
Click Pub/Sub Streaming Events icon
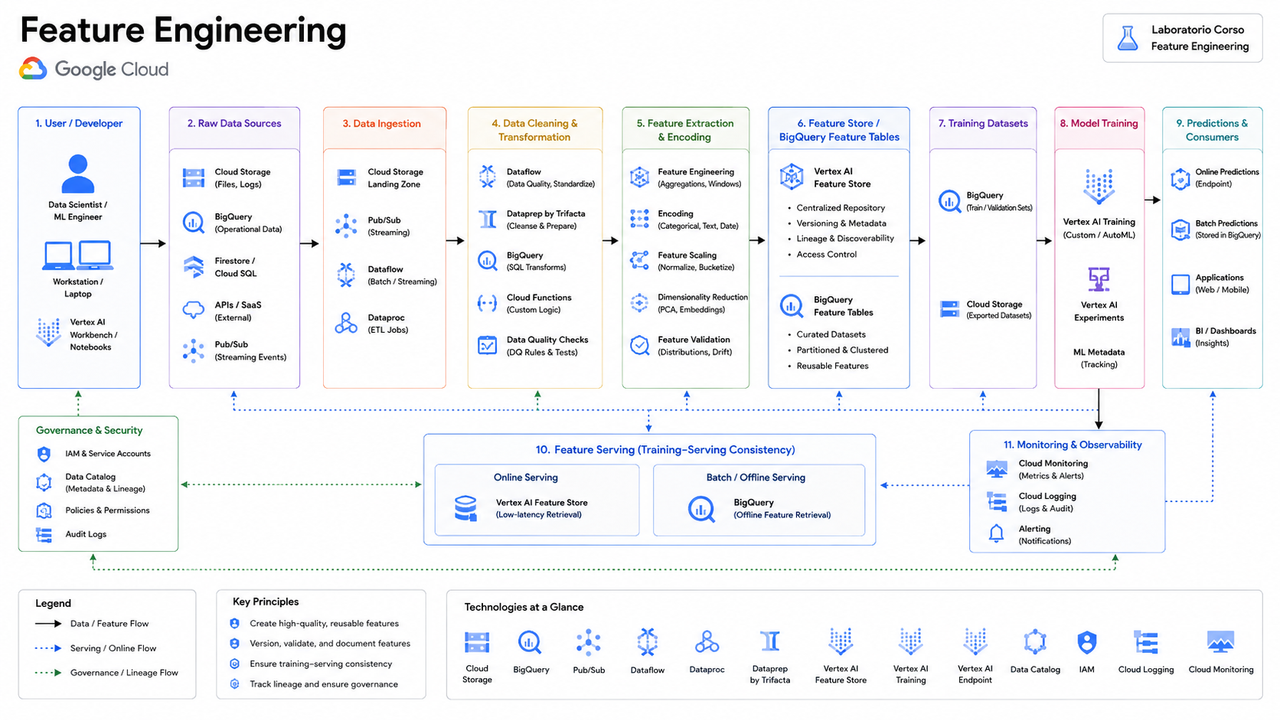pyautogui.click(x=194, y=350)
